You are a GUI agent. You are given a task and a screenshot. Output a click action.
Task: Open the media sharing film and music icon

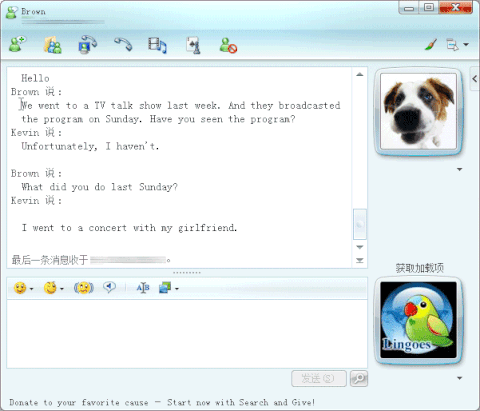tap(157, 45)
